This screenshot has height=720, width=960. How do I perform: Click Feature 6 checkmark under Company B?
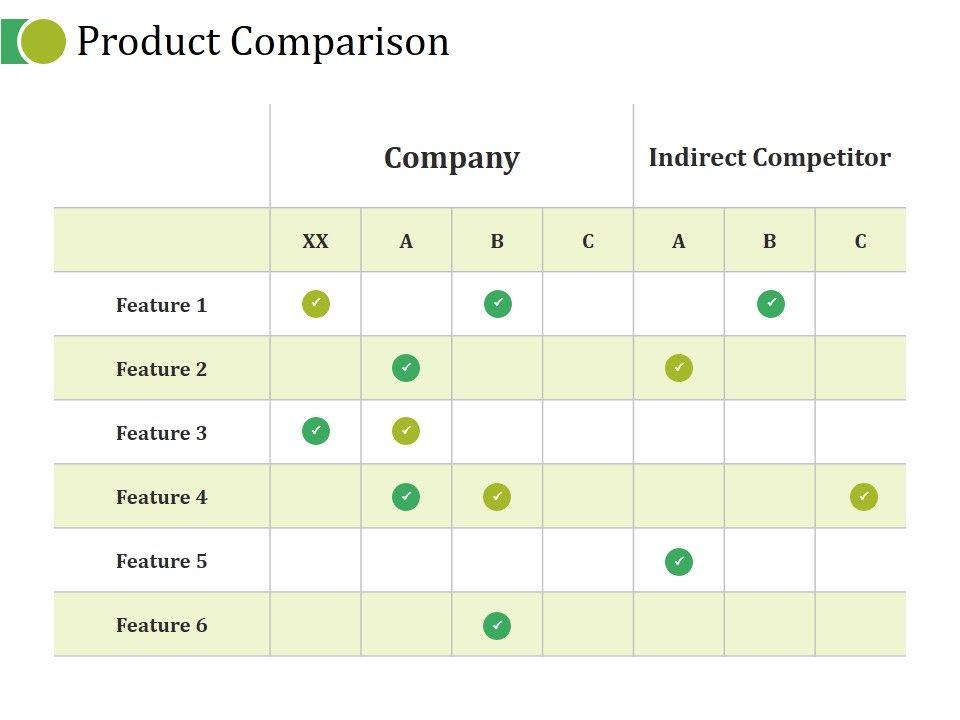pos(497,626)
